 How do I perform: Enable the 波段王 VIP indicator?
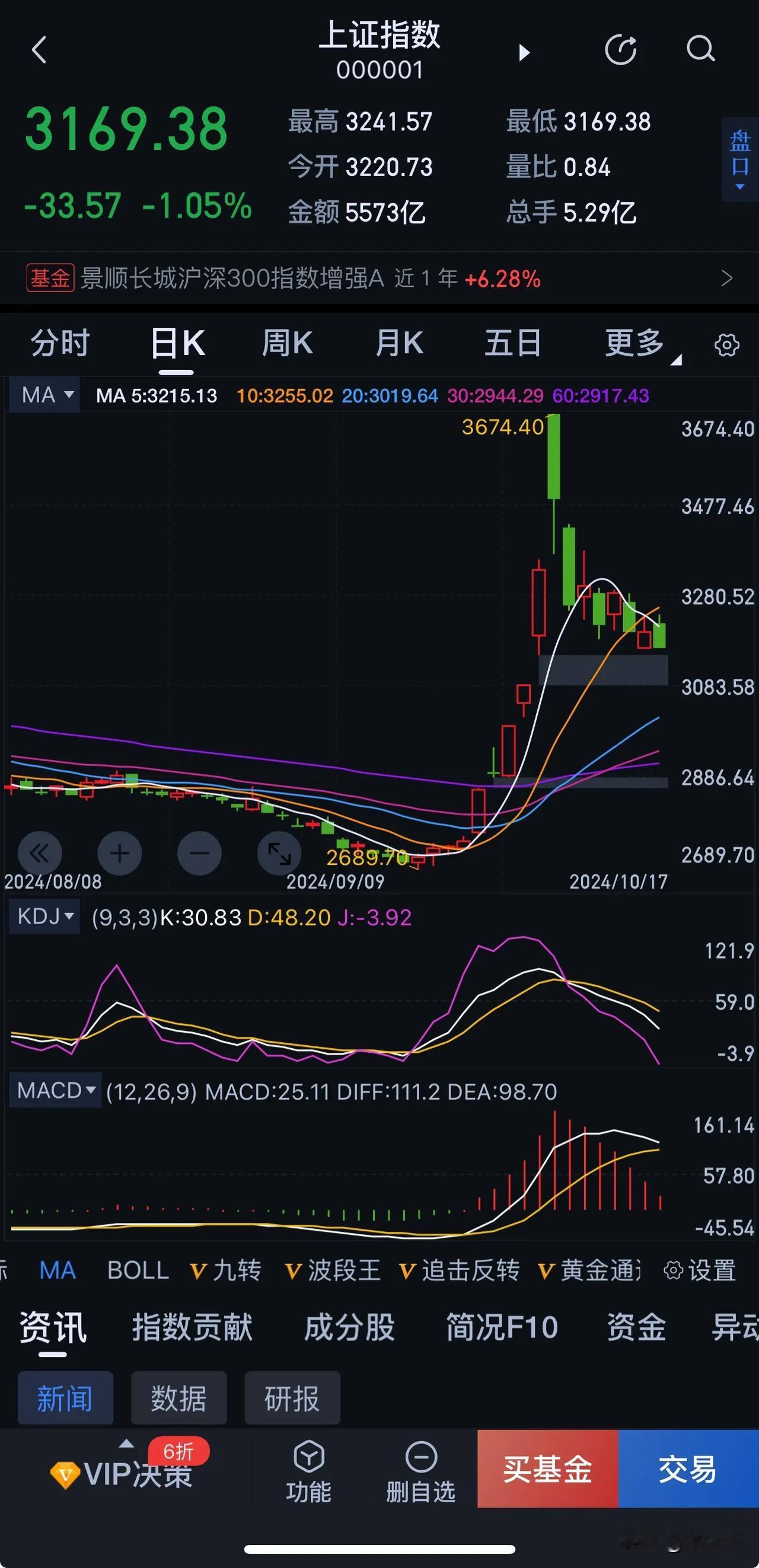tap(333, 1271)
